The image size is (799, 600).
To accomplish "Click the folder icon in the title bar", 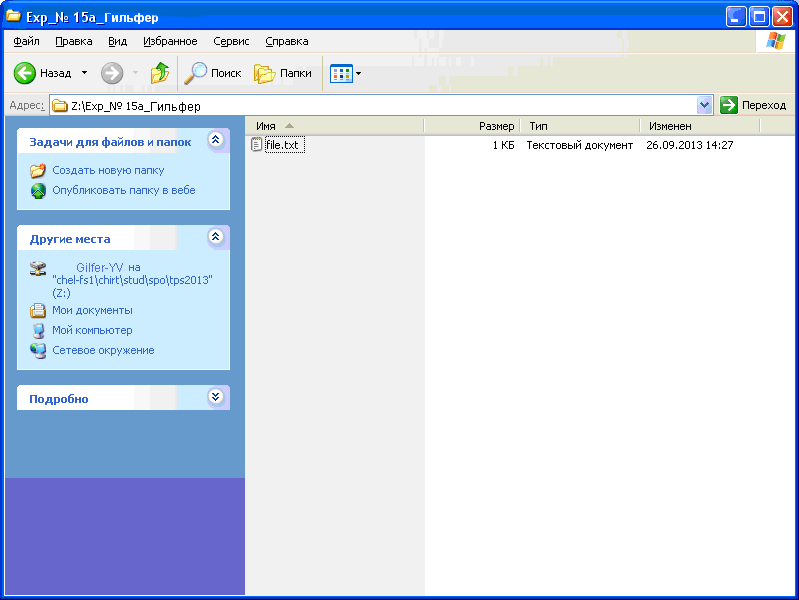I will [13, 17].
